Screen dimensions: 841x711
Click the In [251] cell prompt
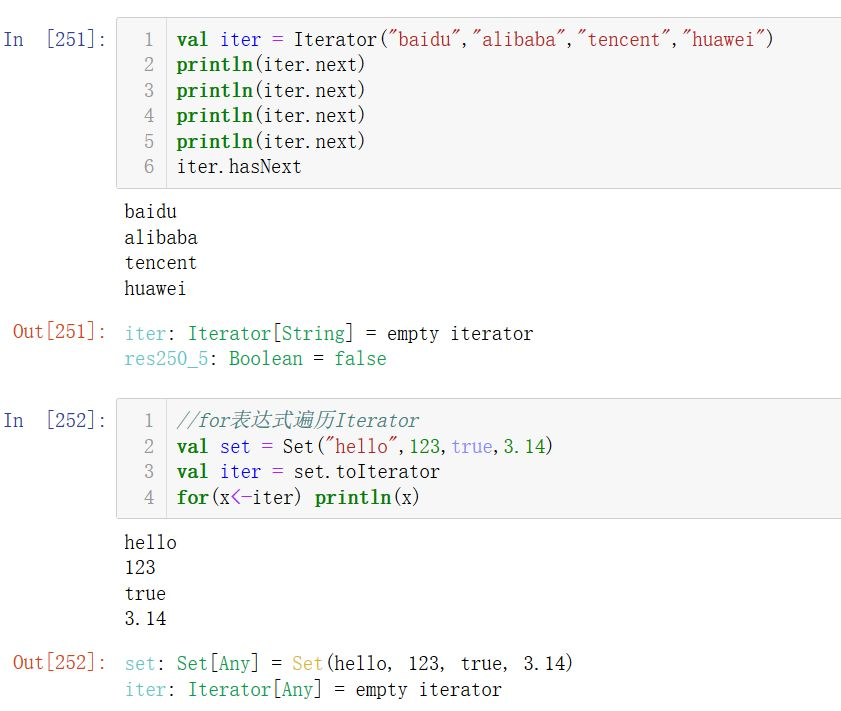pyautogui.click(x=54, y=40)
